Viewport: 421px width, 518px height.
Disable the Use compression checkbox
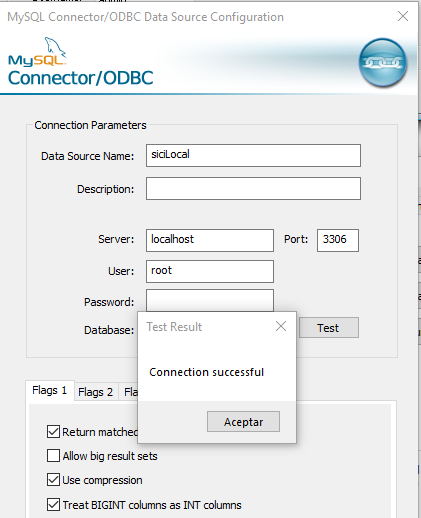click(x=53, y=480)
